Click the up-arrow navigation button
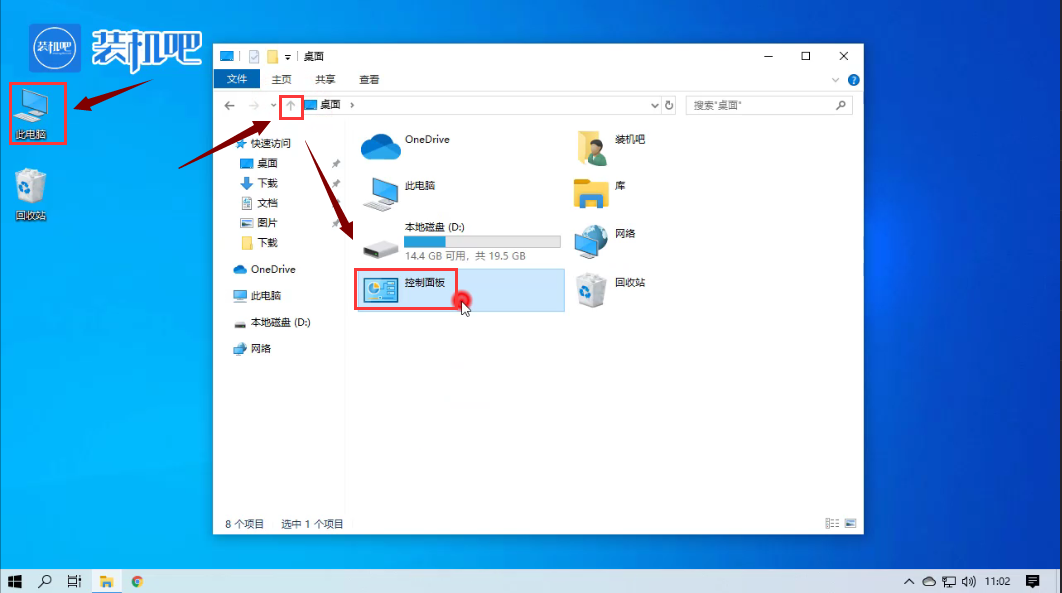The width and height of the screenshot is (1062, 593). pos(291,105)
